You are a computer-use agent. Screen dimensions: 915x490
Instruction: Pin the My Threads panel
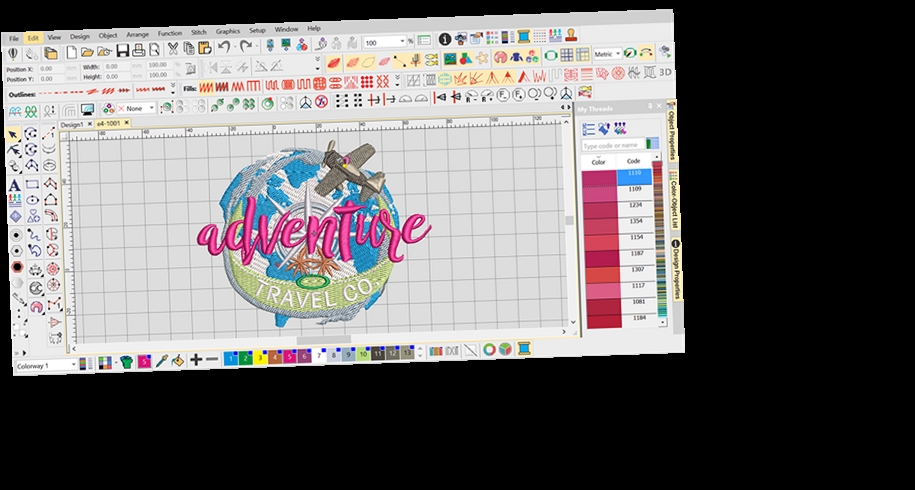649,106
